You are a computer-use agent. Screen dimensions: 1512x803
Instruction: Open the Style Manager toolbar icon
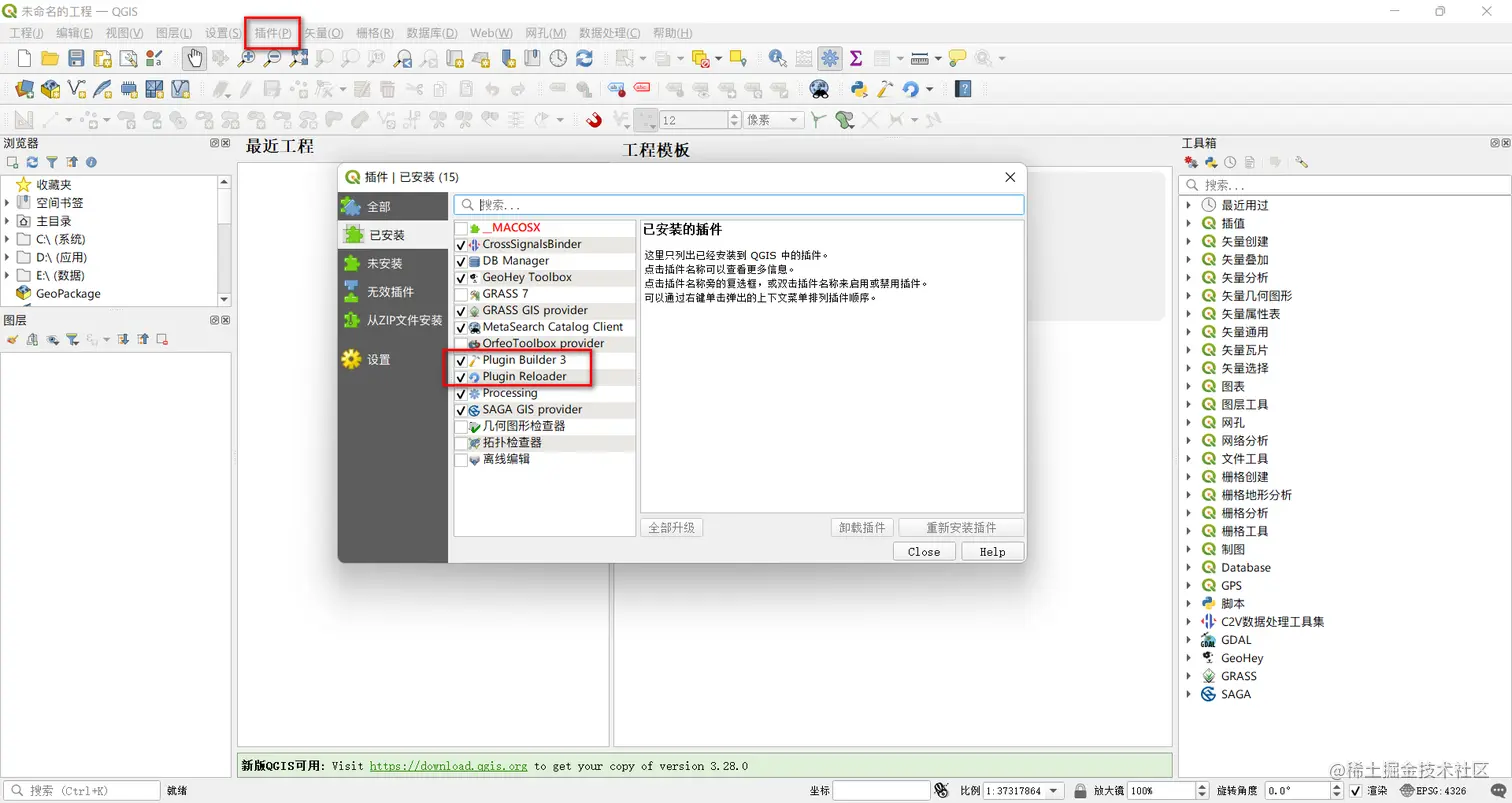(x=154, y=59)
